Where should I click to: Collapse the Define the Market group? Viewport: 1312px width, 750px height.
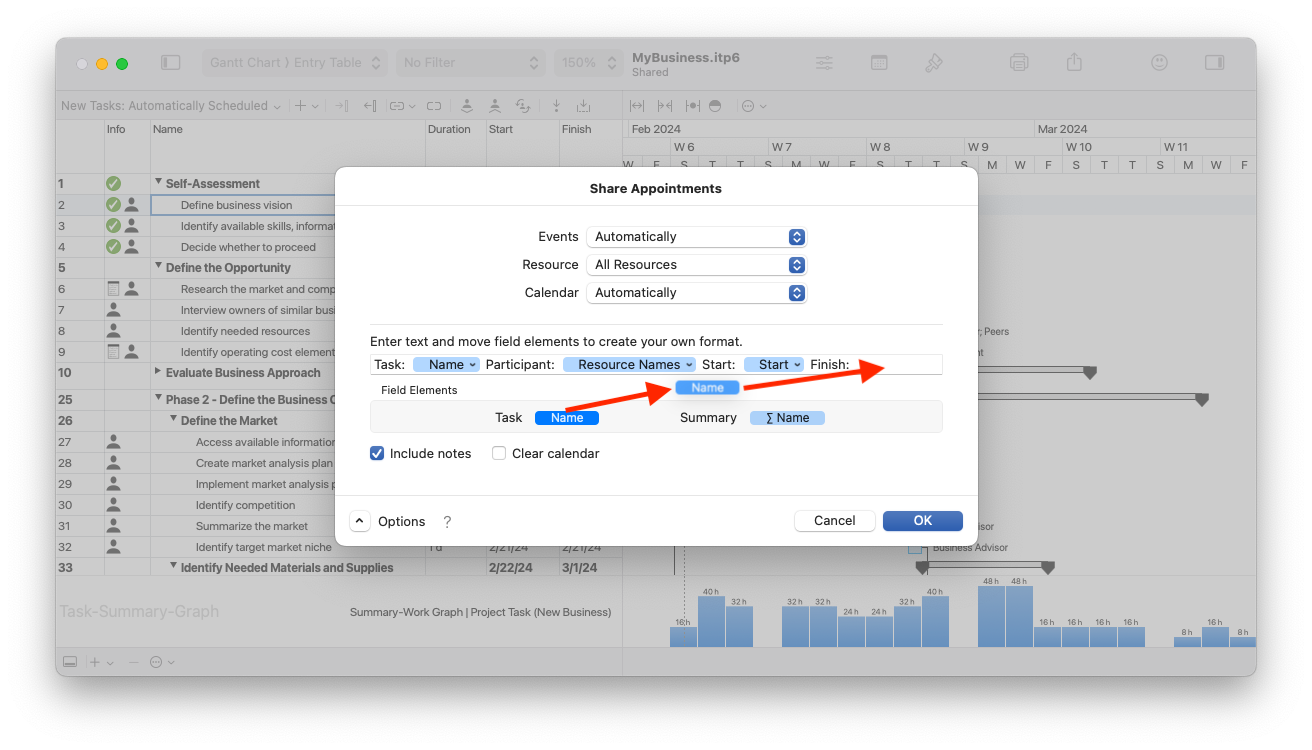coord(173,419)
